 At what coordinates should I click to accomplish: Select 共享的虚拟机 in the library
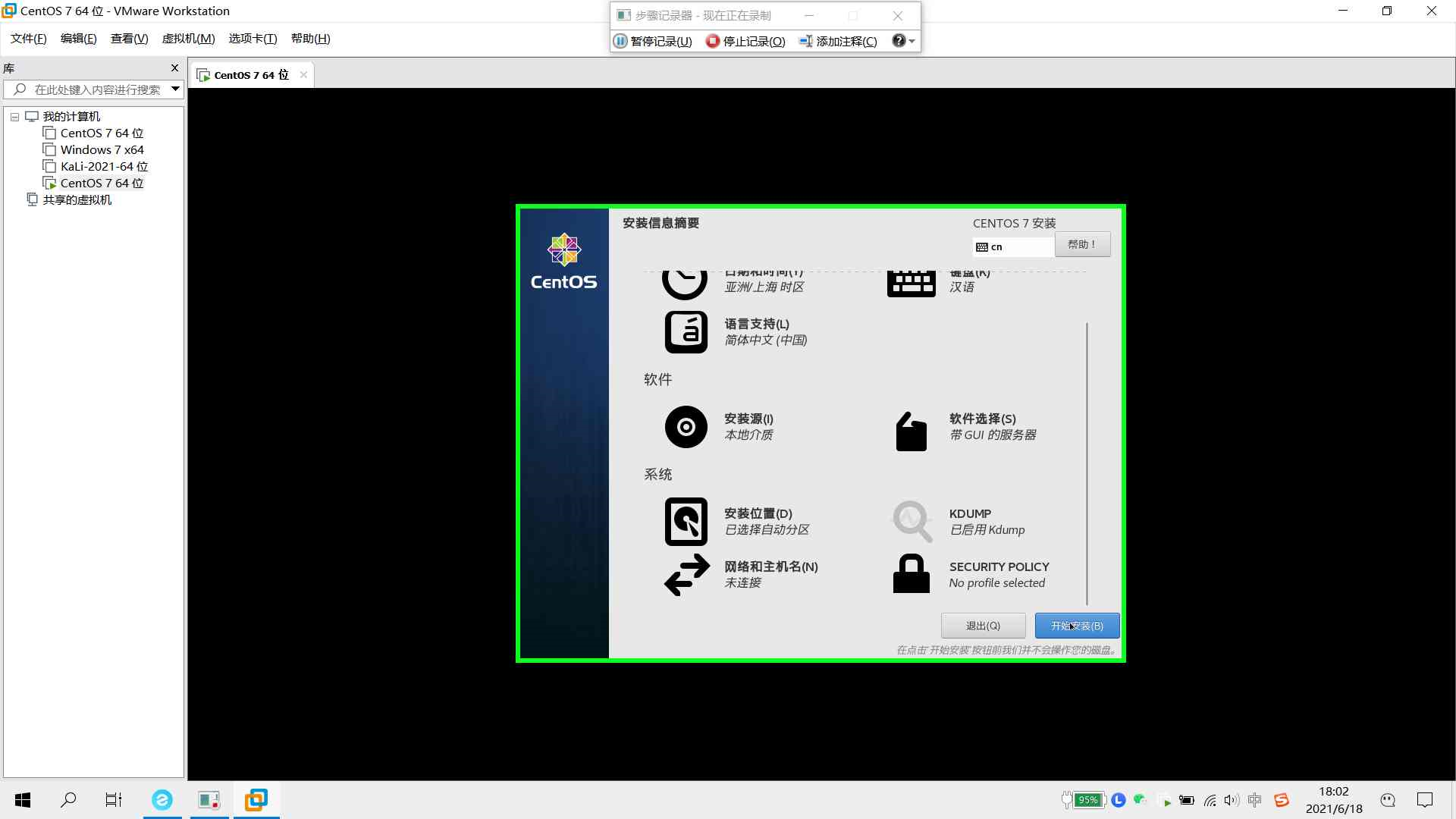click(x=77, y=200)
